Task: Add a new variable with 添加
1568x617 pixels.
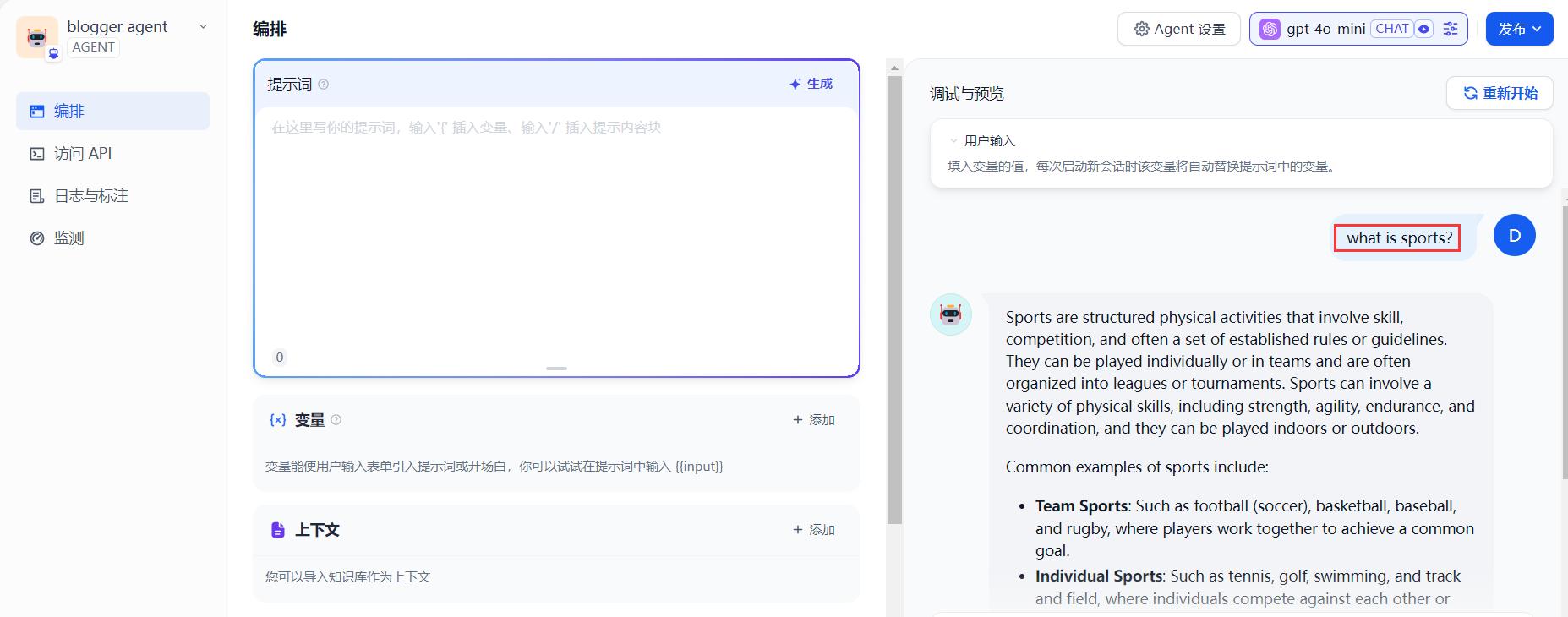Action: click(813, 420)
